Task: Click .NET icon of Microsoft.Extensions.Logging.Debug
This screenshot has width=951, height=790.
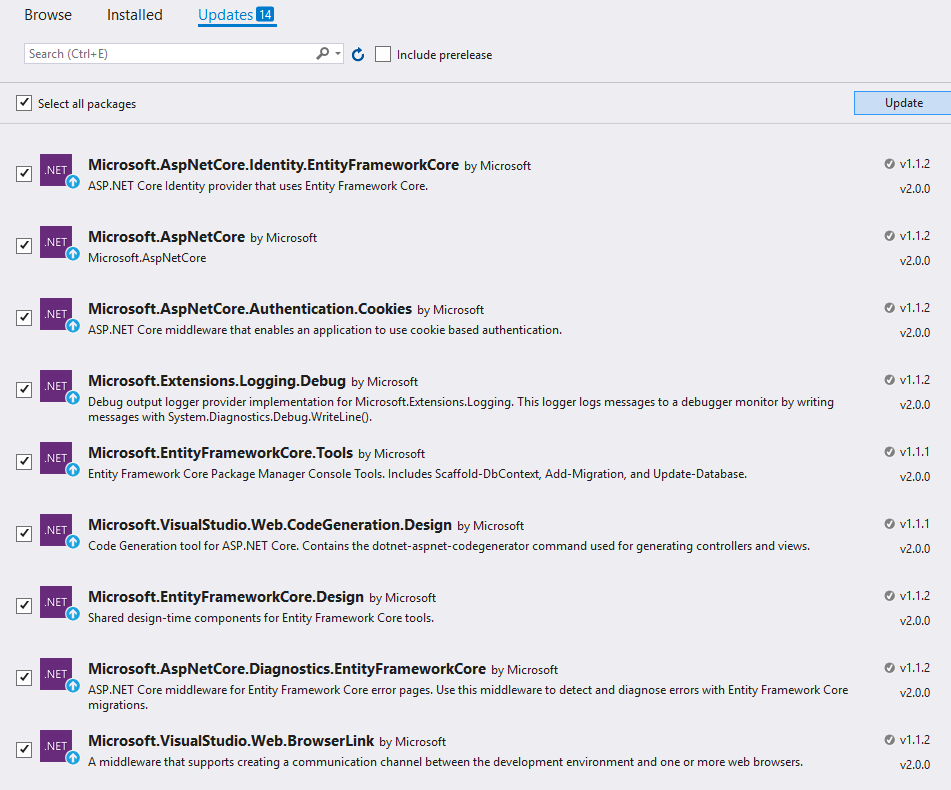Action: (x=56, y=386)
